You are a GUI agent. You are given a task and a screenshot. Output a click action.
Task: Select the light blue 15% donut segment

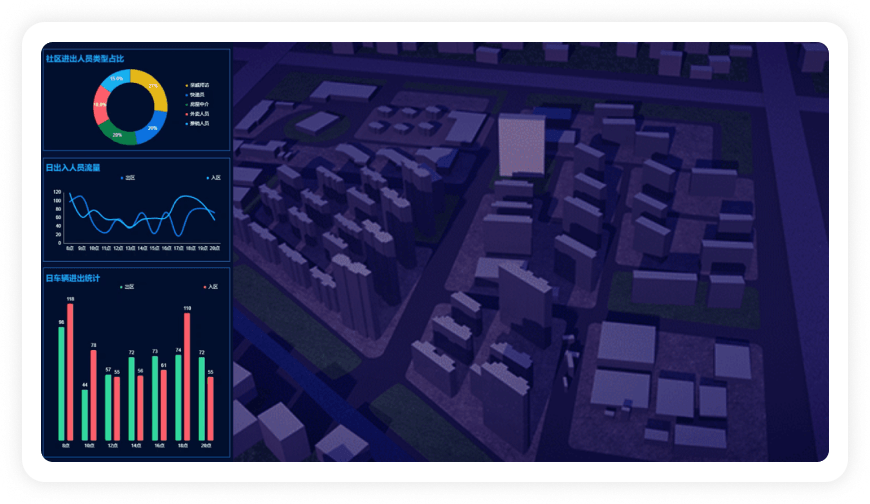pos(115,78)
